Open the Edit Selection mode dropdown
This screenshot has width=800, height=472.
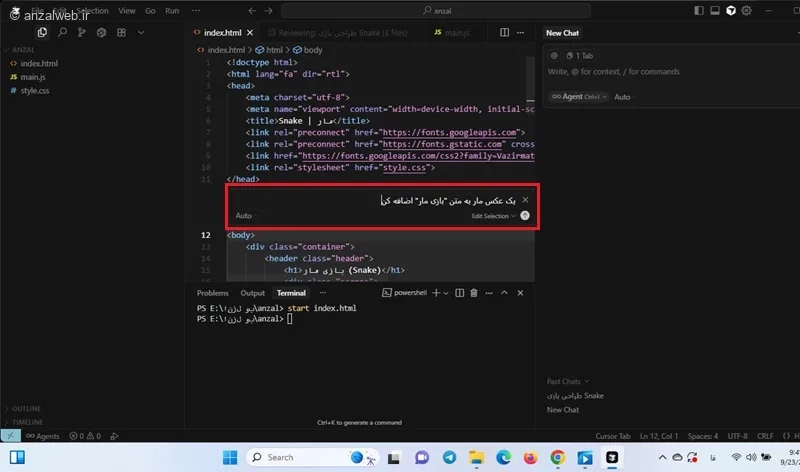point(493,216)
